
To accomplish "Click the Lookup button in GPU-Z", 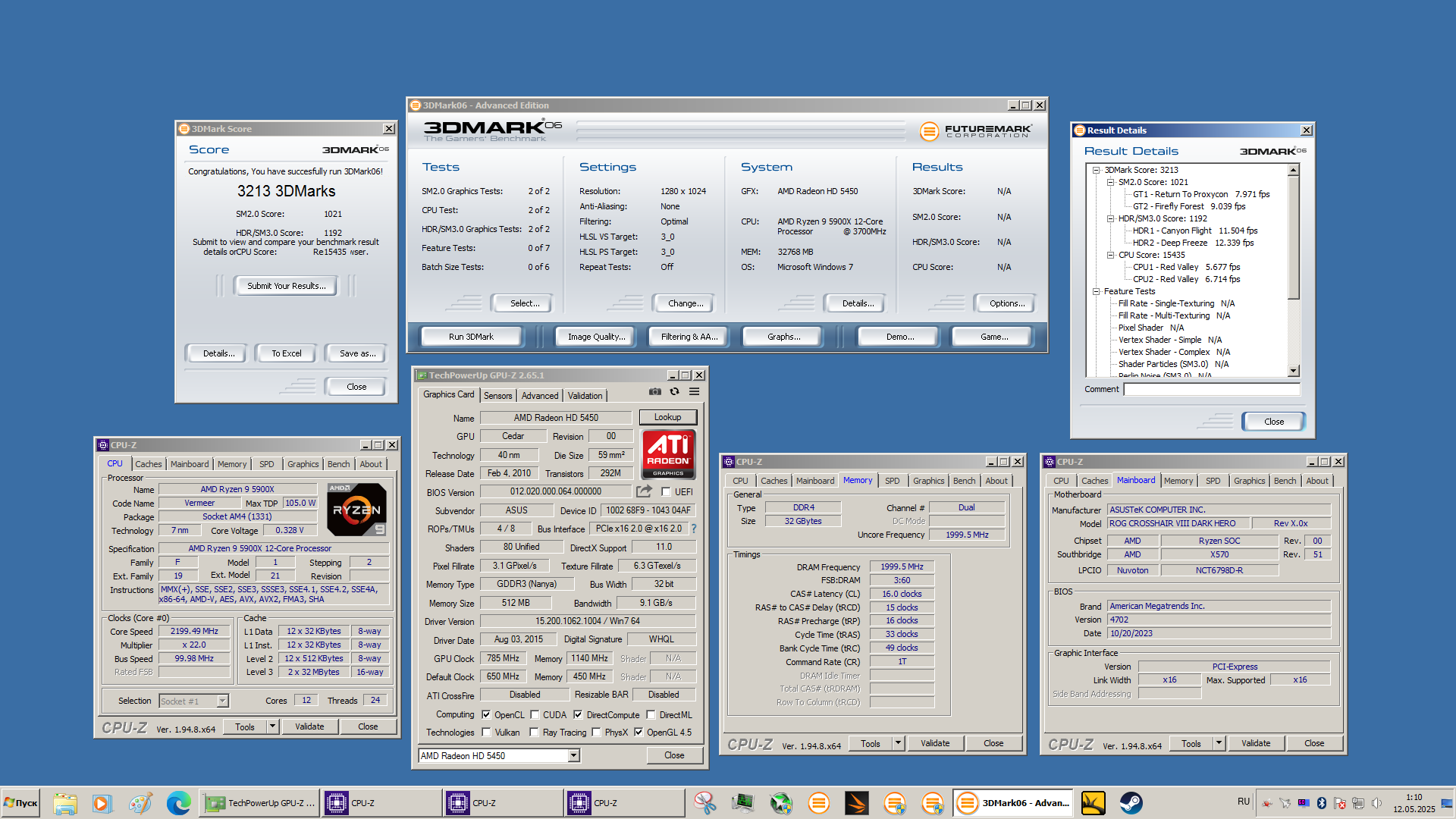I will pyautogui.click(x=668, y=416).
